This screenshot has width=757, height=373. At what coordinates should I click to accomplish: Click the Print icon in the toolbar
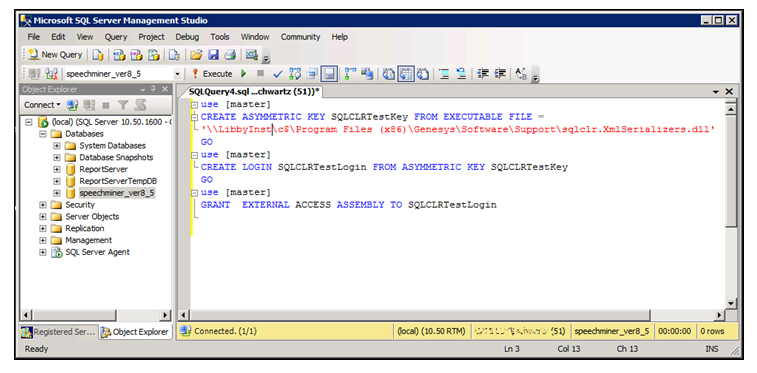[x=229, y=55]
